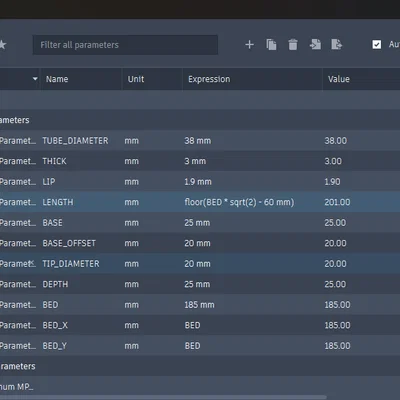
Task: Sort by the Name column header
Action: coord(57,79)
